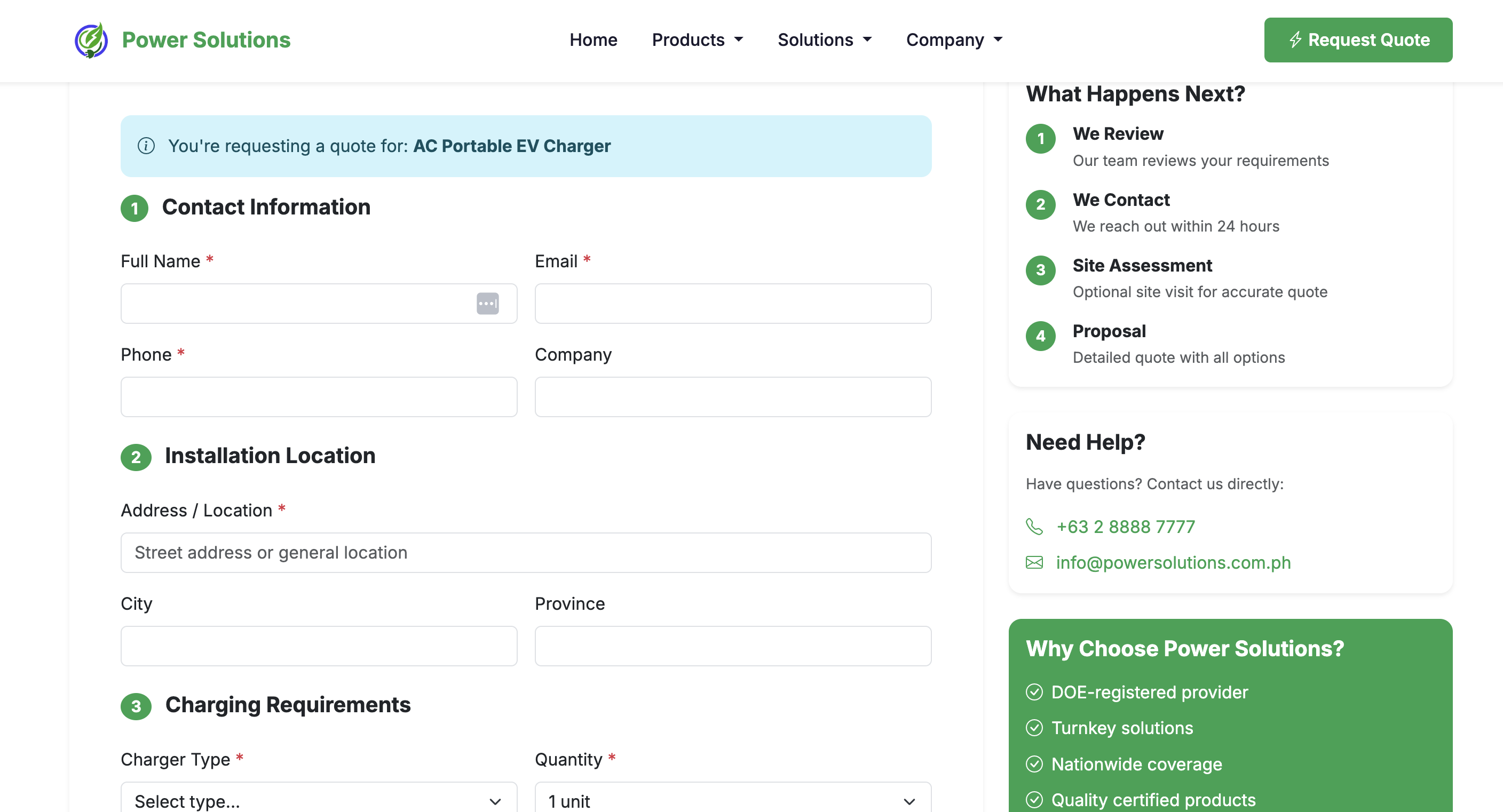Click the phone icon under Need Help
1503x812 pixels.
(x=1034, y=527)
